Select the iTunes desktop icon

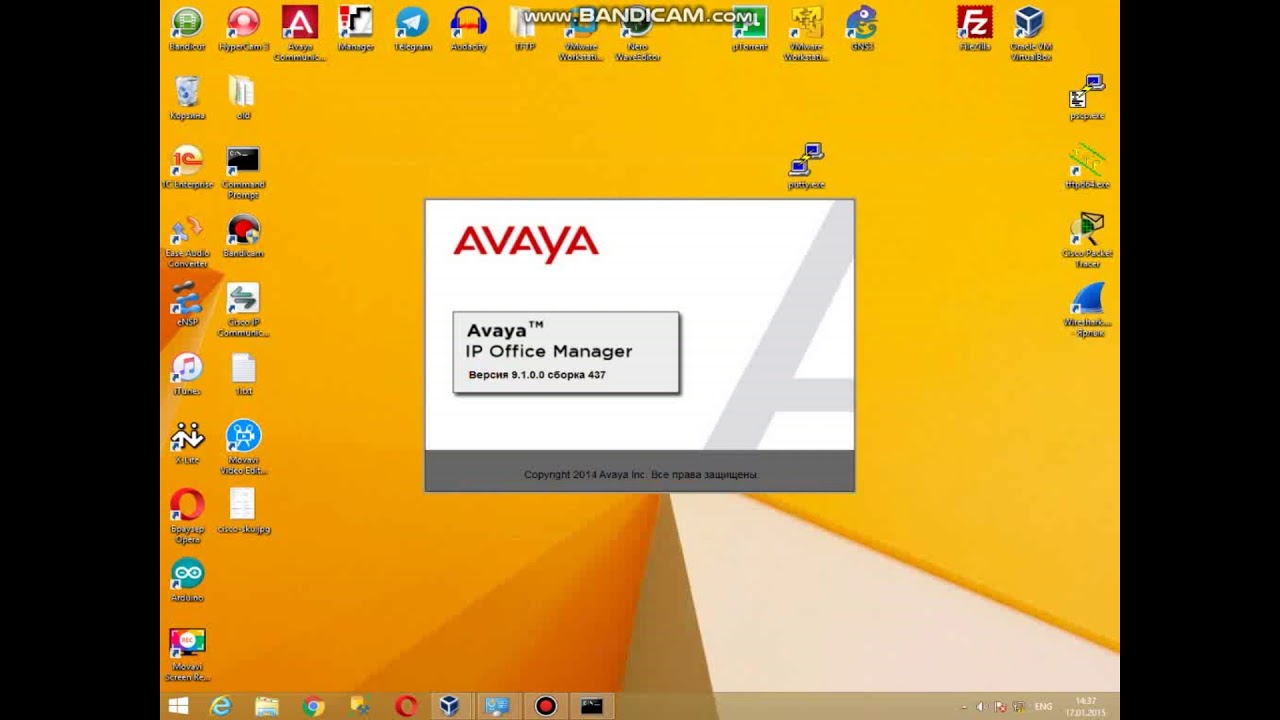(187, 374)
